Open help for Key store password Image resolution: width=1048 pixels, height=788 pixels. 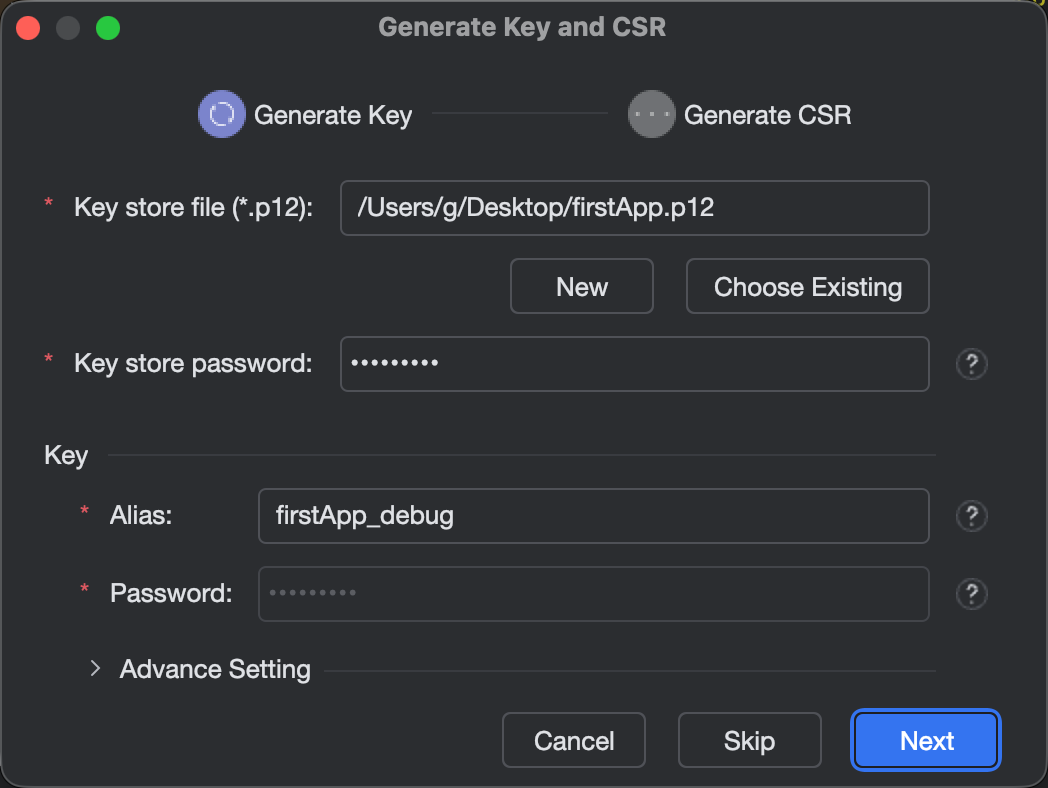pos(971,364)
